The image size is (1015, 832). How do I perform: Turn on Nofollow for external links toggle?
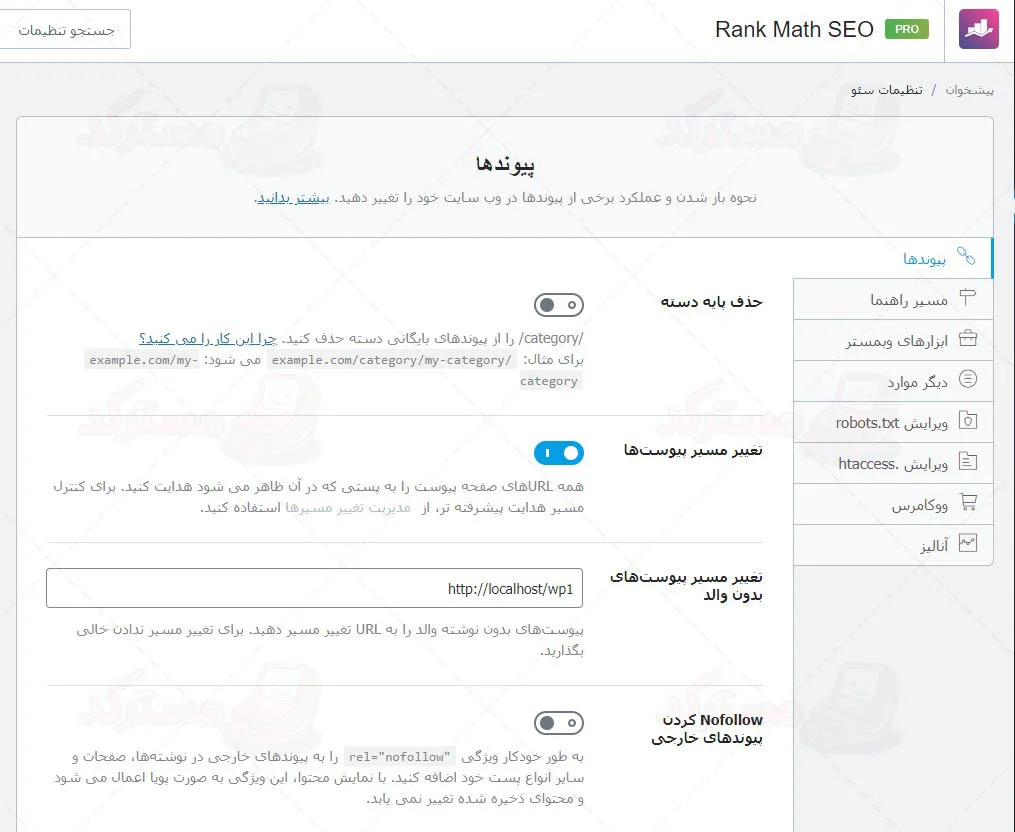click(559, 722)
